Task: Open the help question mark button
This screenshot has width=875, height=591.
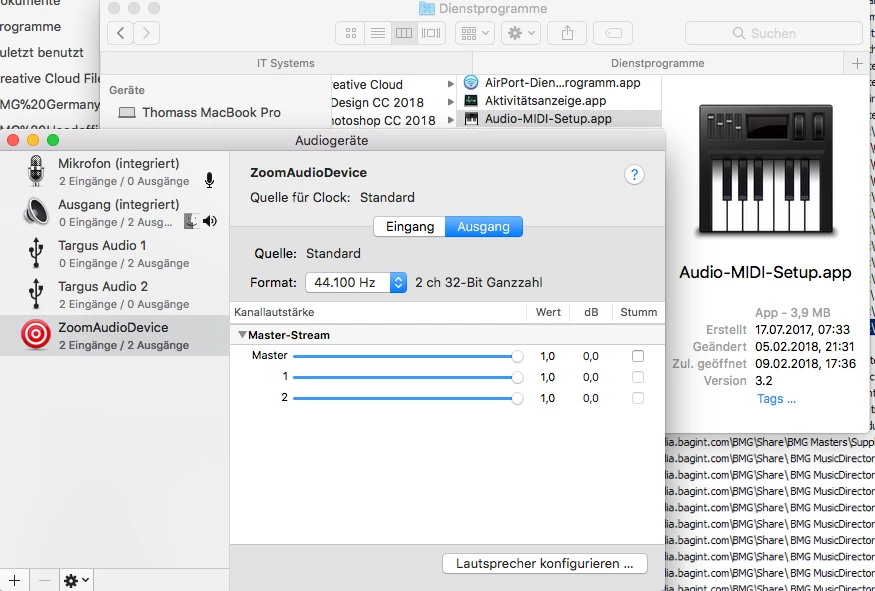Action: [634, 175]
